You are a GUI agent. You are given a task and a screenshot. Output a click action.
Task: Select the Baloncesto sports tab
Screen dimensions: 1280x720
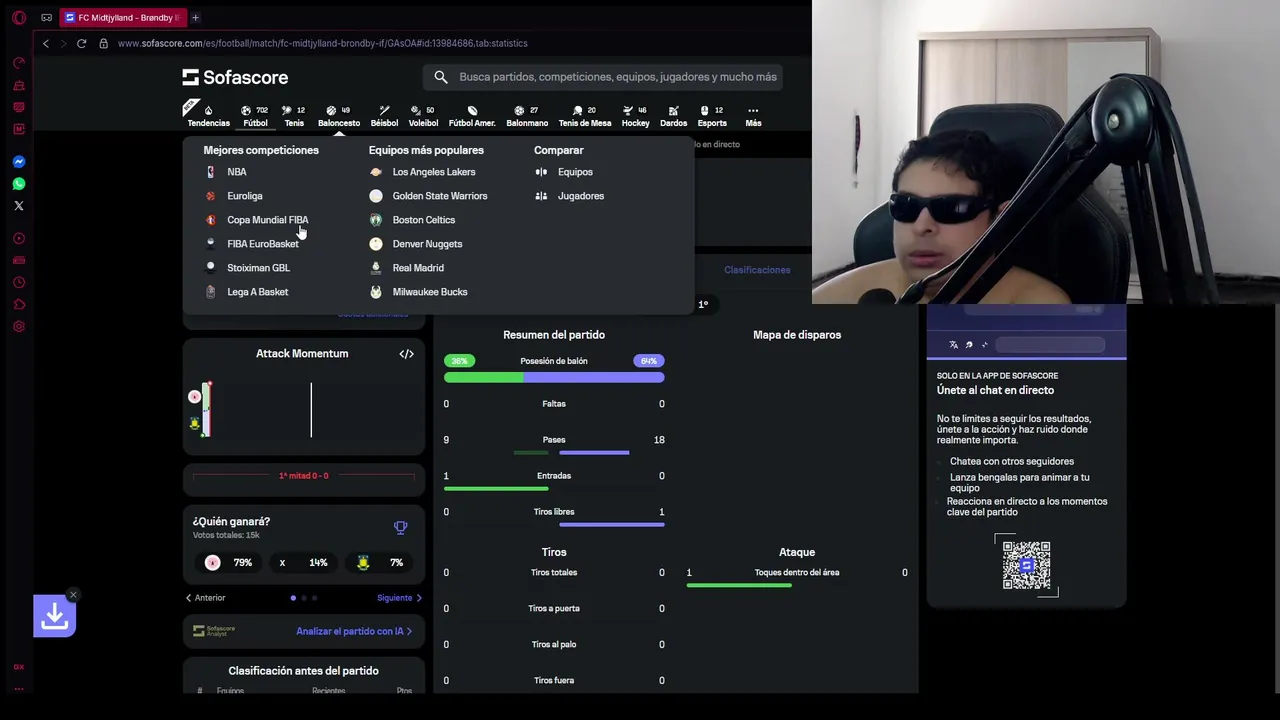[x=339, y=116]
